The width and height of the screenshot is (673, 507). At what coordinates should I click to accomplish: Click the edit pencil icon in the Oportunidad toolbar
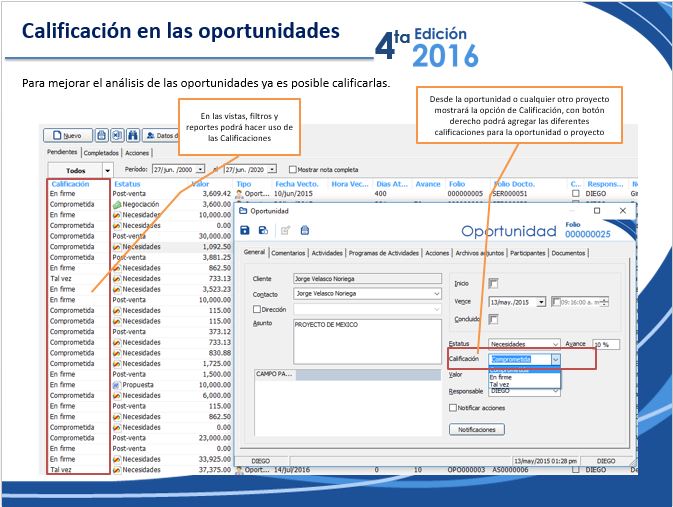tap(285, 231)
